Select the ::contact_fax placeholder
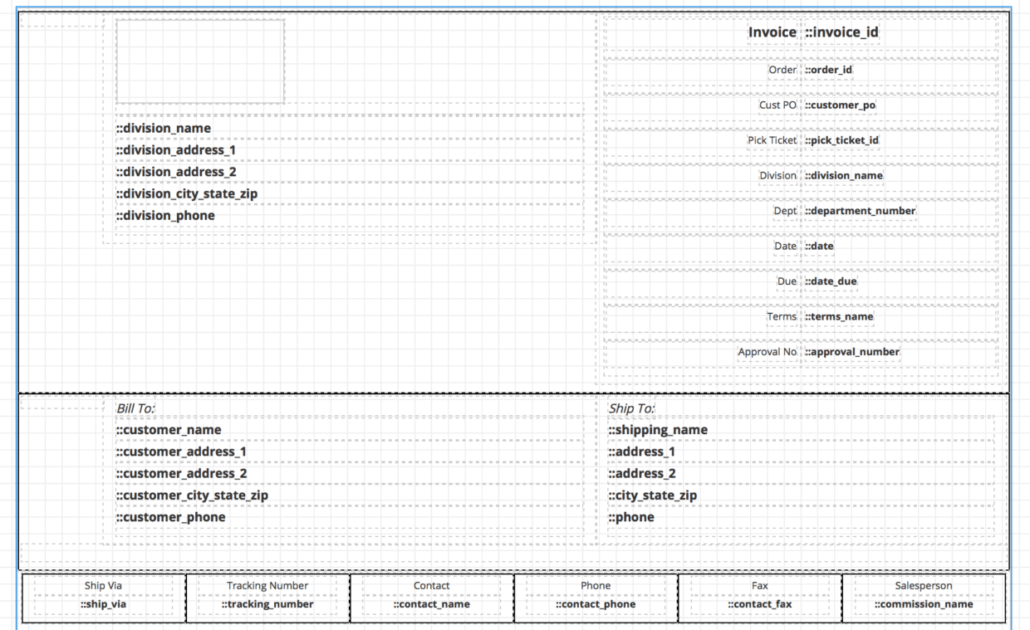This screenshot has height=630, width=1030. [x=761, y=604]
